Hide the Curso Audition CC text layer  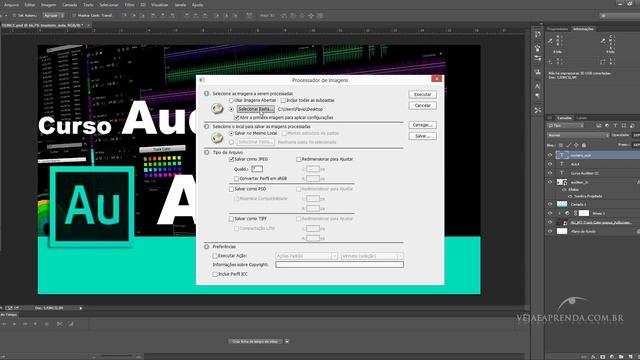click(550, 173)
